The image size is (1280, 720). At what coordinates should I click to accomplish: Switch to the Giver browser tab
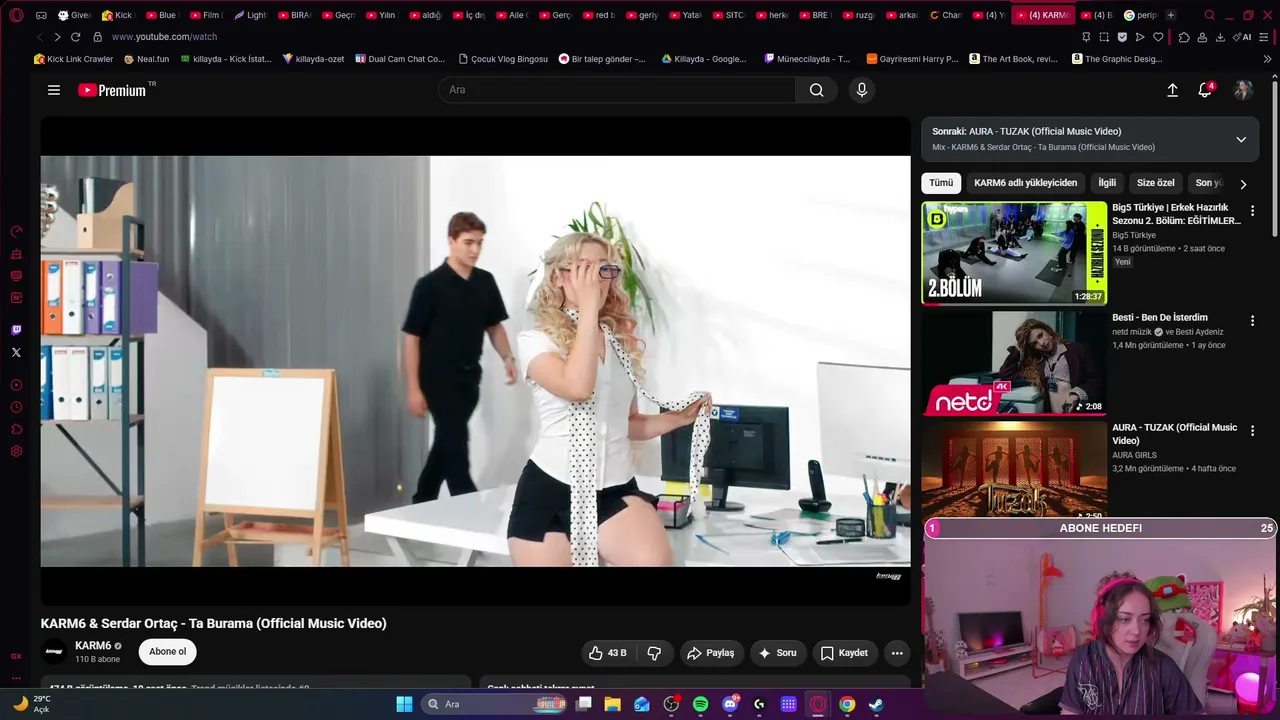tap(75, 15)
